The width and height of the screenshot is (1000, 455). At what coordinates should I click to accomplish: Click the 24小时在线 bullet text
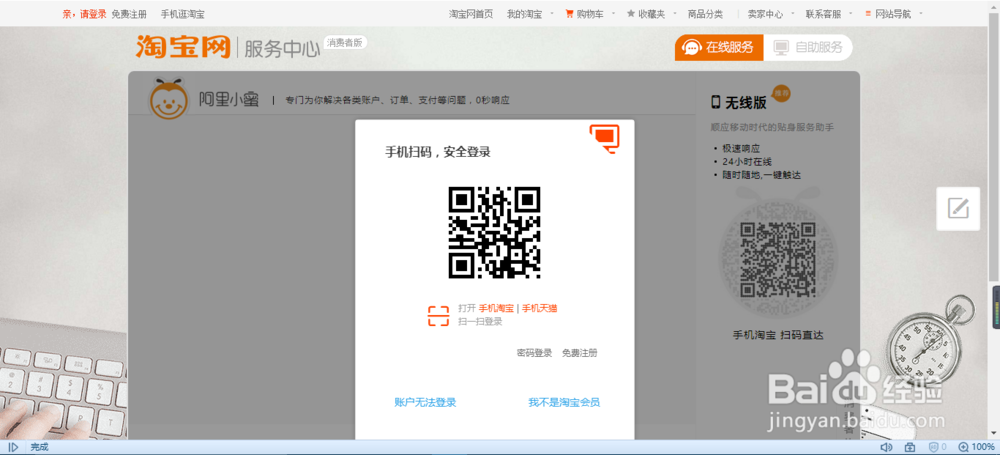click(747, 161)
